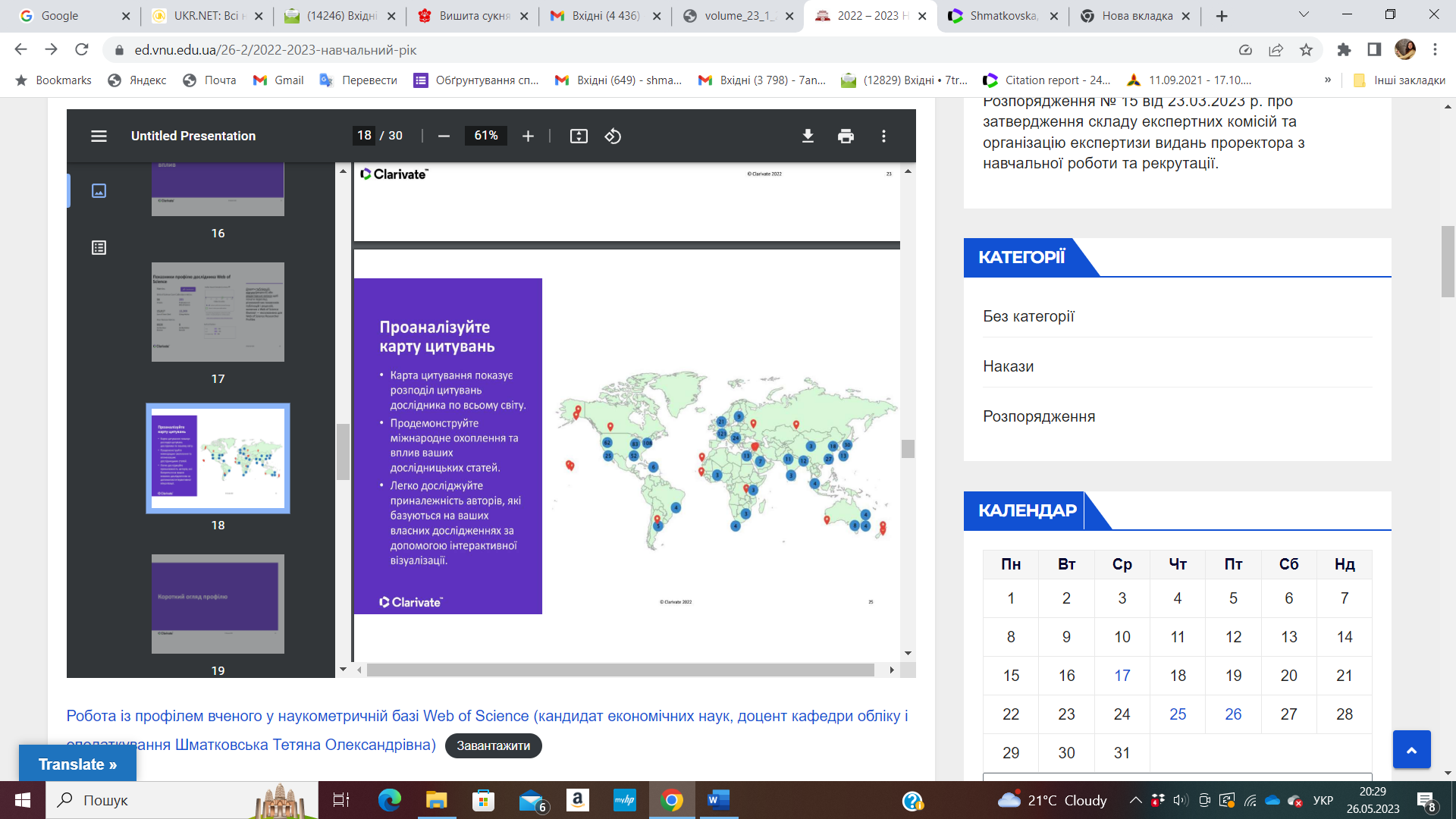Switch sidebar to thumbnail view
This screenshot has height=819, width=1456.
pos(99,190)
